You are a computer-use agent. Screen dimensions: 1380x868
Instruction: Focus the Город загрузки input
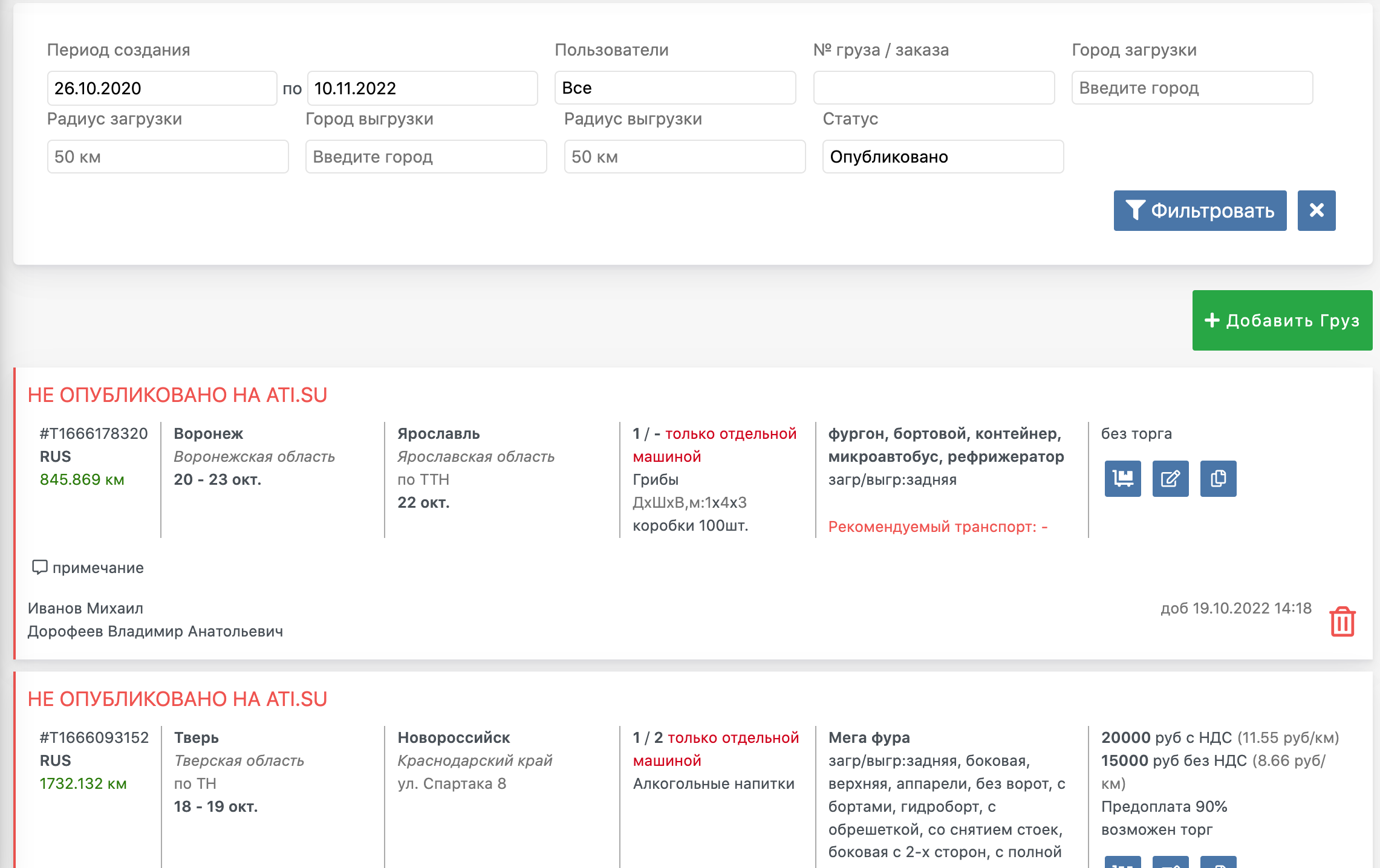pyautogui.click(x=1192, y=88)
